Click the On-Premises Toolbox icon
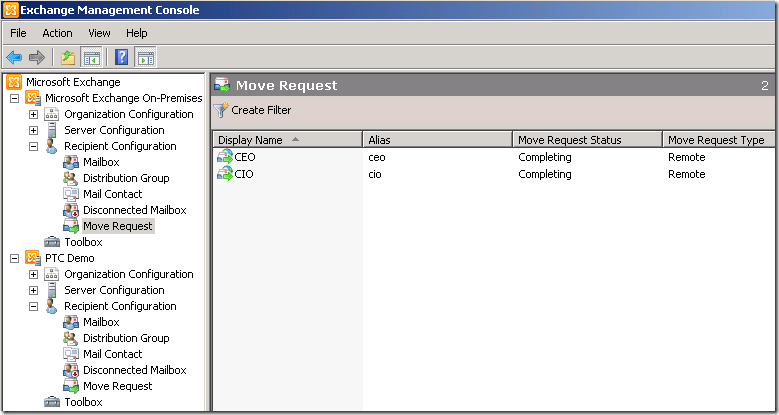This screenshot has height=415, width=779. pos(52,242)
